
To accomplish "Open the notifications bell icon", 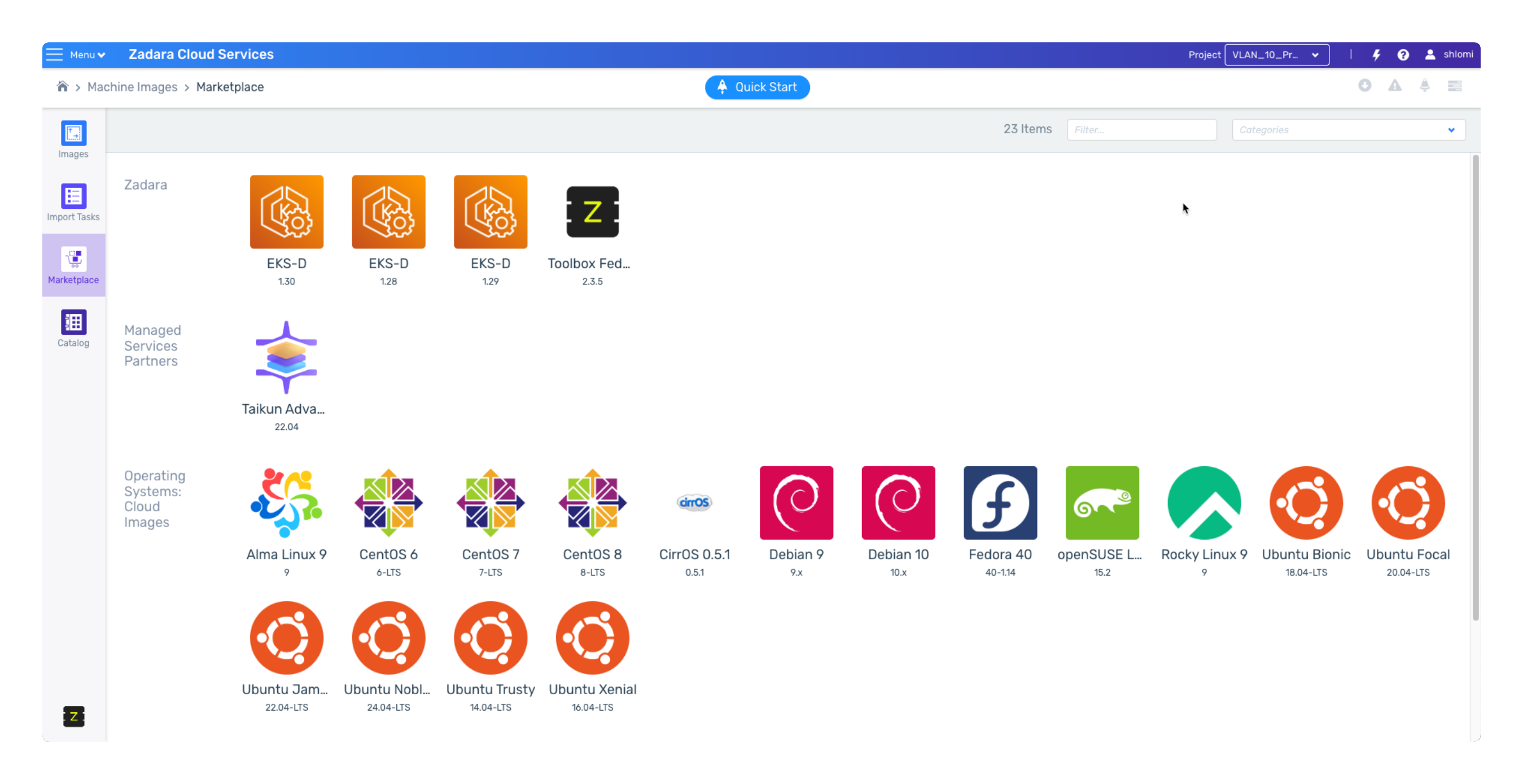I will (x=1425, y=86).
